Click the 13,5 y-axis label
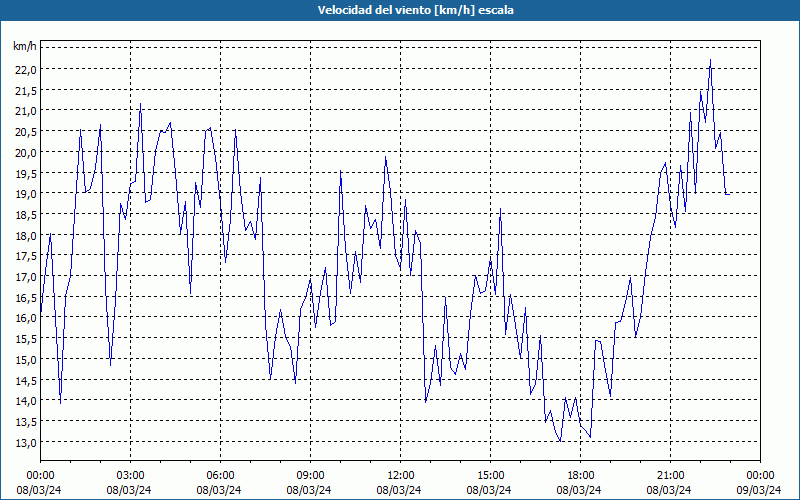Viewport: 800px width, 500px height. (x=26, y=422)
